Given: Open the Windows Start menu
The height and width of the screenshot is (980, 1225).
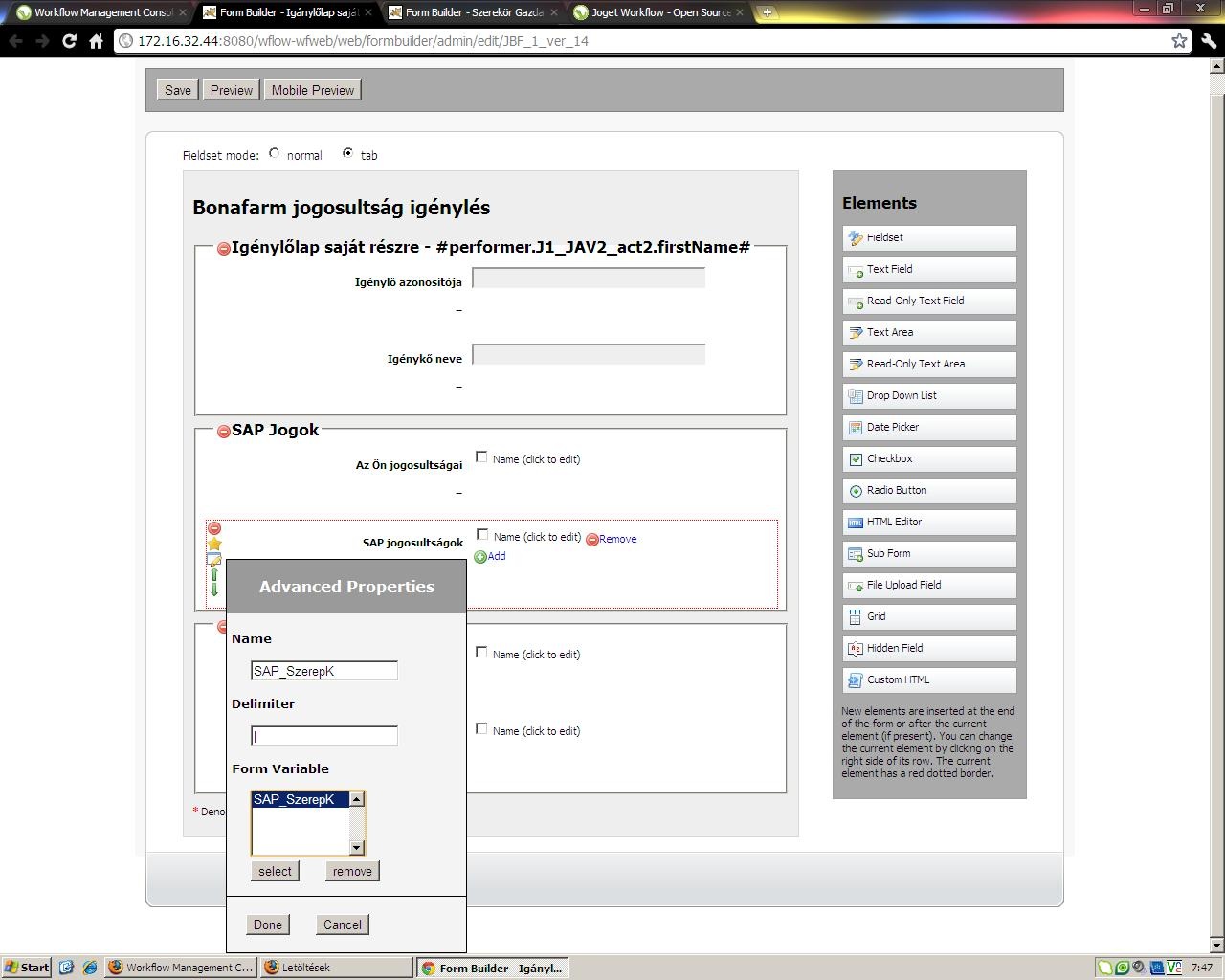Looking at the screenshot, I should coord(27,968).
